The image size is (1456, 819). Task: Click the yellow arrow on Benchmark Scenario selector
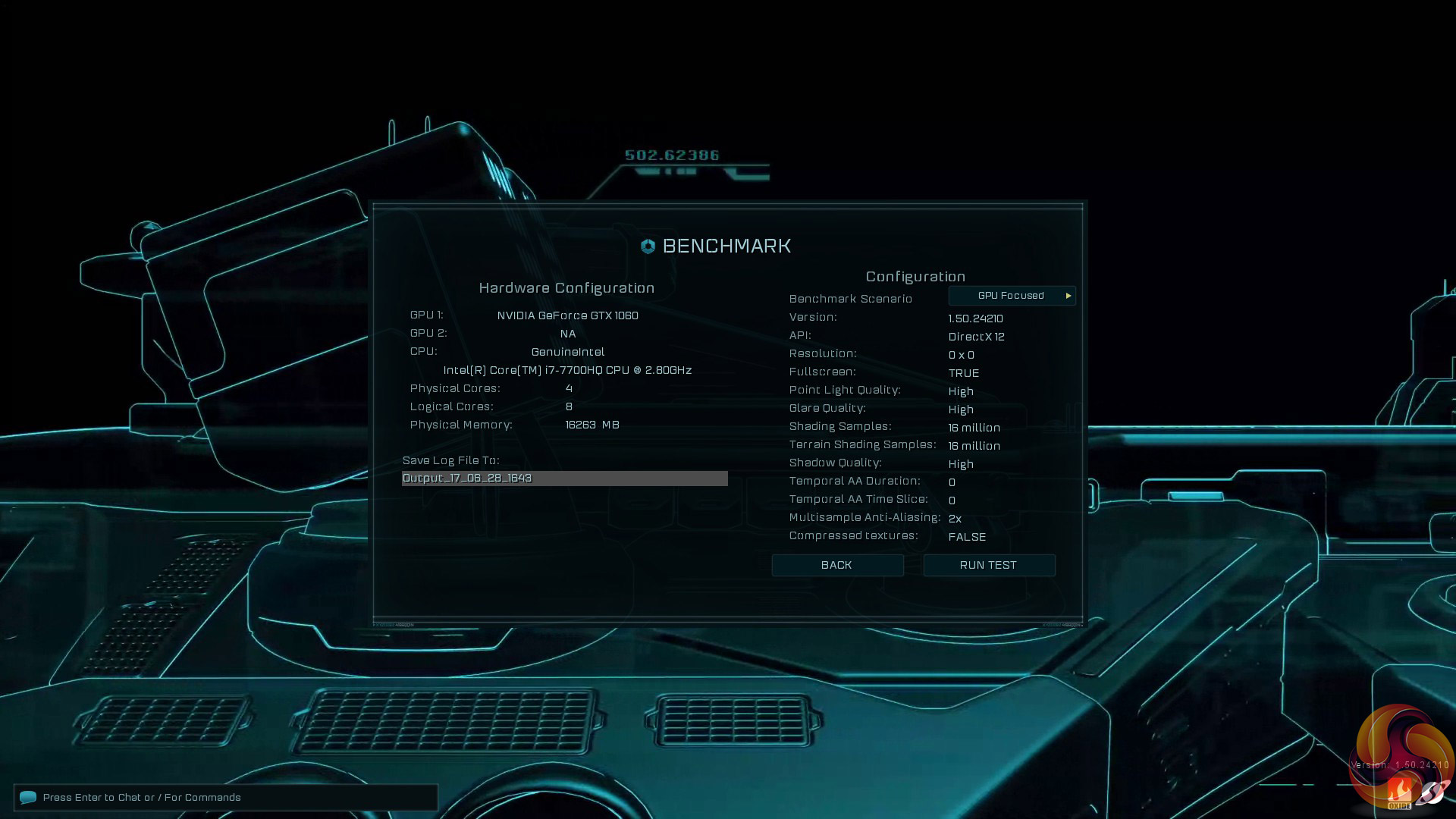coord(1068,296)
